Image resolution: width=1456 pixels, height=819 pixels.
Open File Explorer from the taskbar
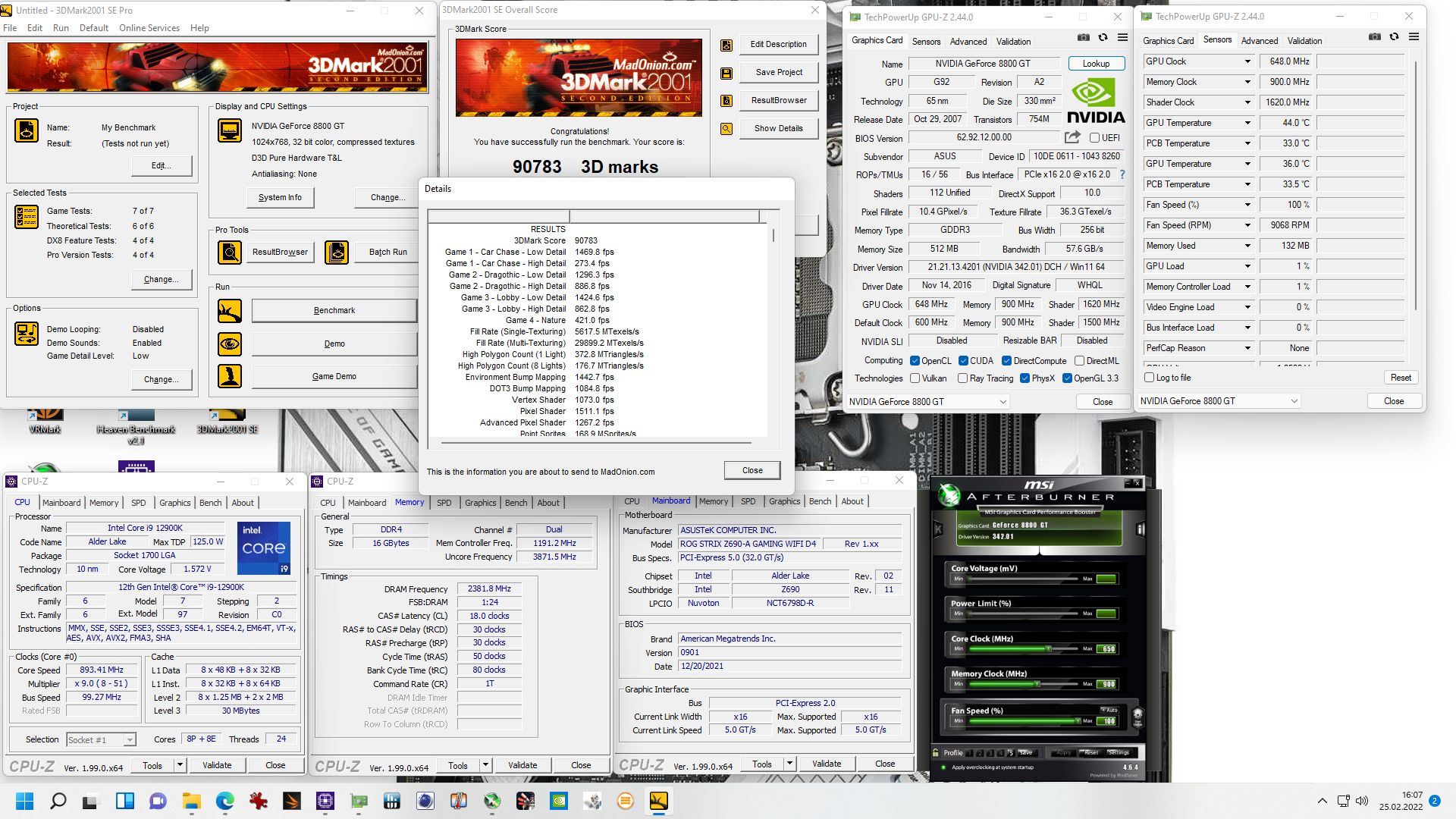pyautogui.click(x=191, y=801)
